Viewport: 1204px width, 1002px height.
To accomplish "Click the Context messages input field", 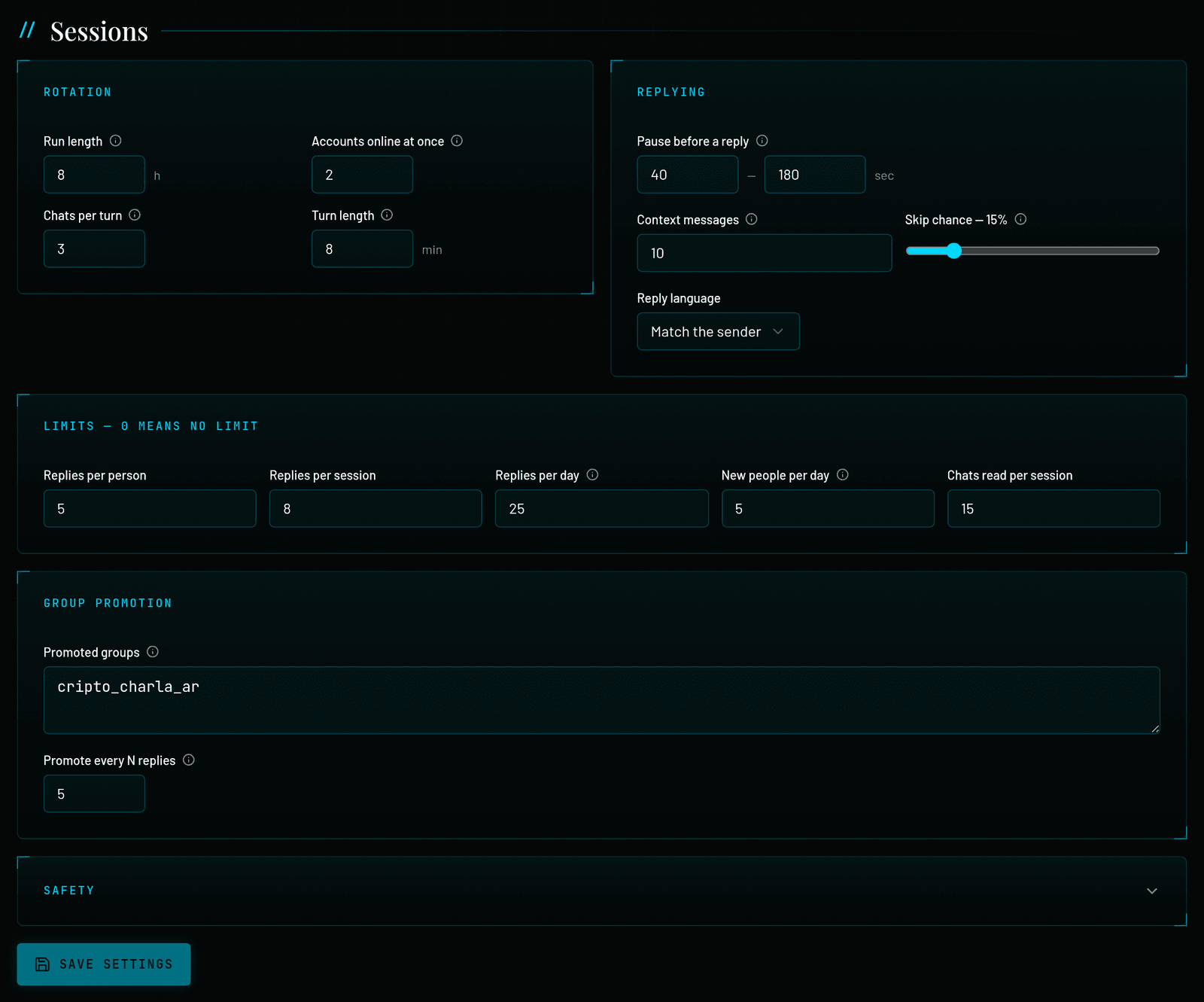I will [765, 253].
